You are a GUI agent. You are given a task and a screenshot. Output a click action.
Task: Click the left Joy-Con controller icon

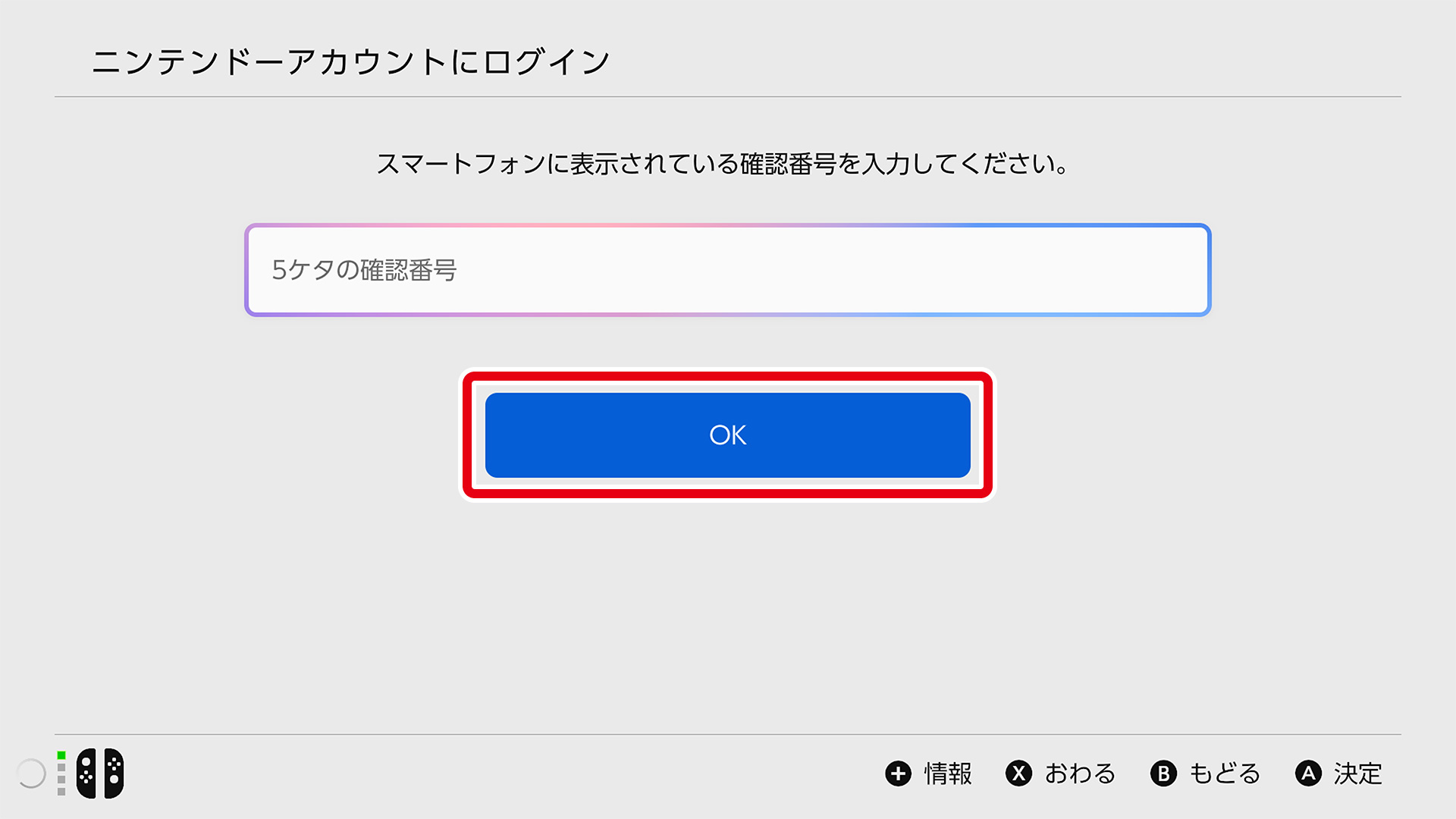[x=86, y=773]
